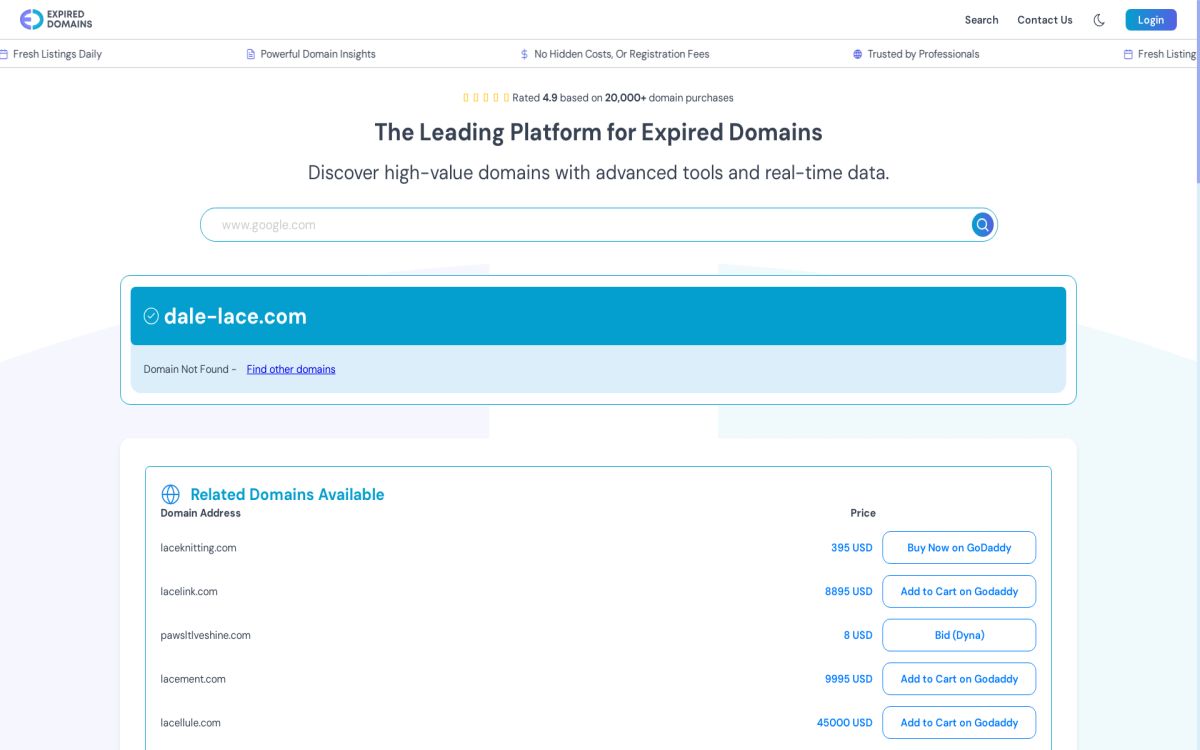Click the document icon beside Powerful Domain Insights
Image resolution: width=1200 pixels, height=750 pixels.
click(x=249, y=54)
